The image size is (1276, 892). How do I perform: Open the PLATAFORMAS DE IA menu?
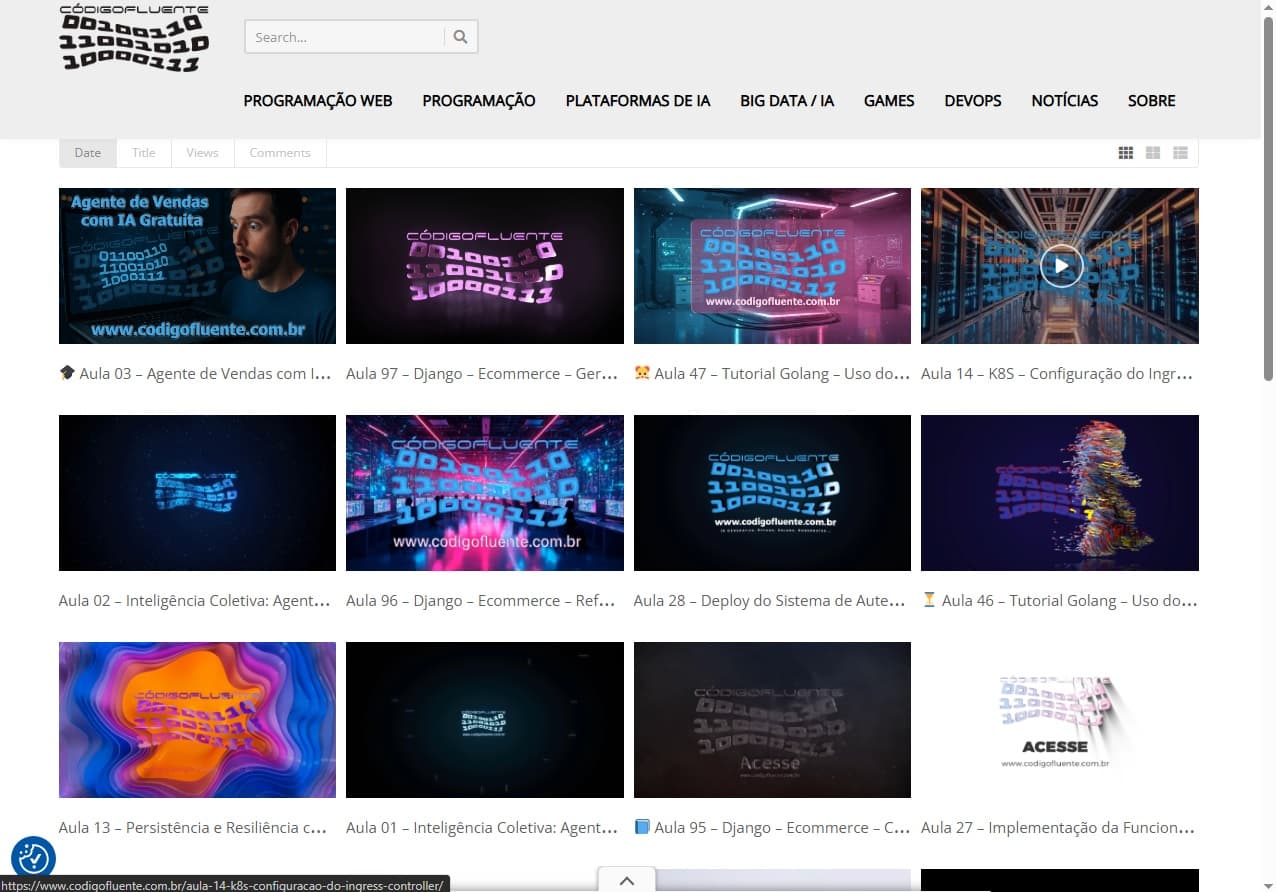point(638,101)
